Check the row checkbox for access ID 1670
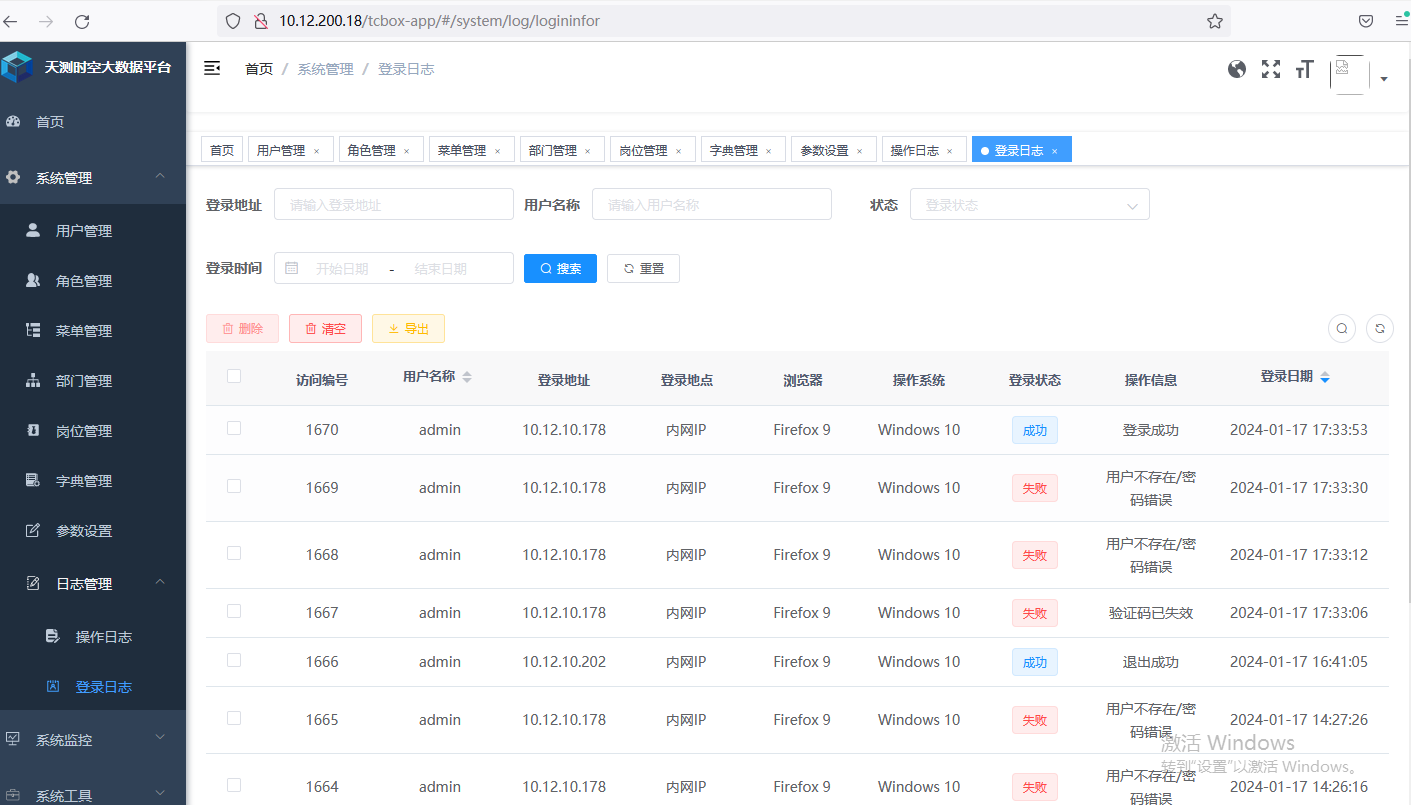 pyautogui.click(x=234, y=428)
